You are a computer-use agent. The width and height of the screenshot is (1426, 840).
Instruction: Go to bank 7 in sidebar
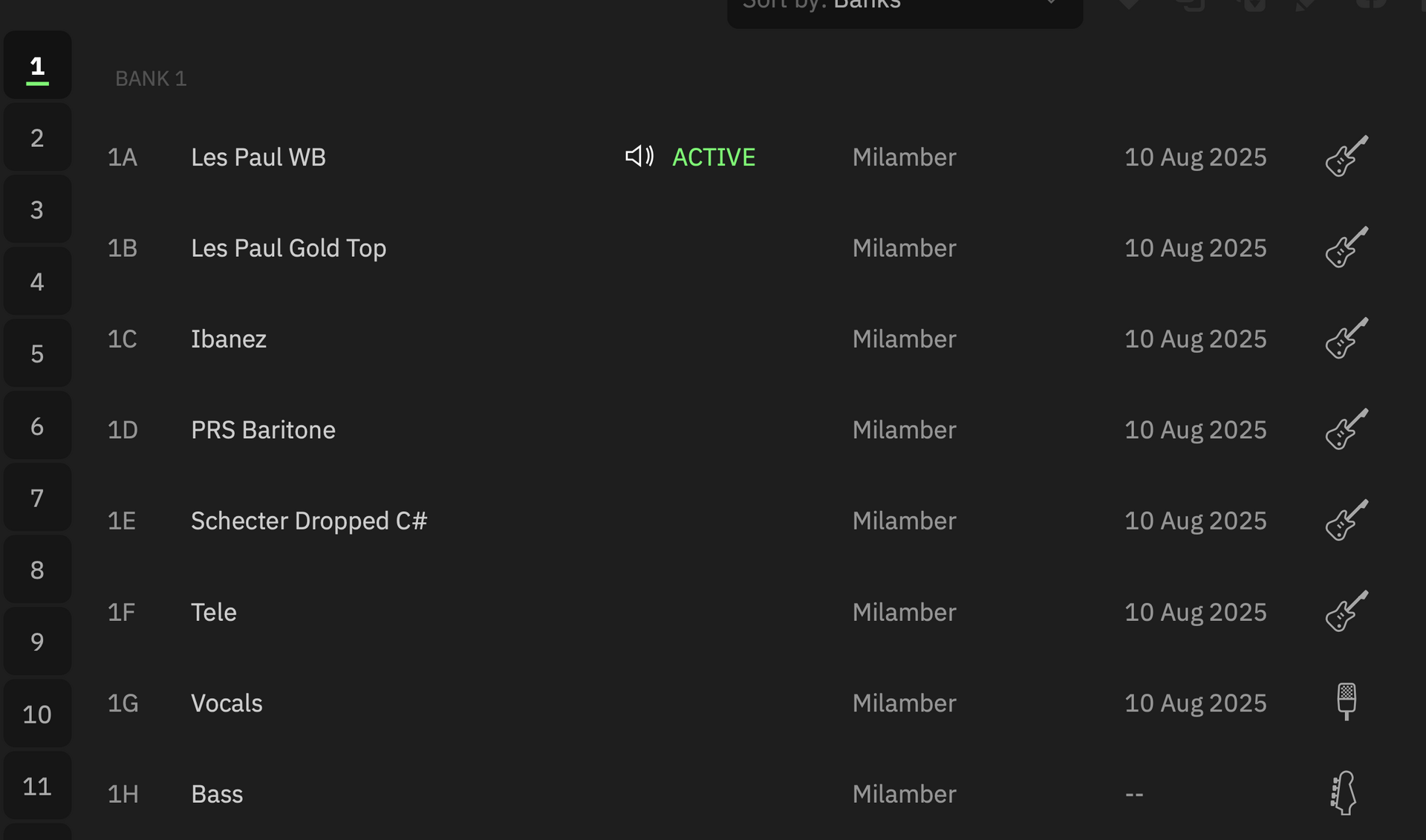[x=37, y=498]
